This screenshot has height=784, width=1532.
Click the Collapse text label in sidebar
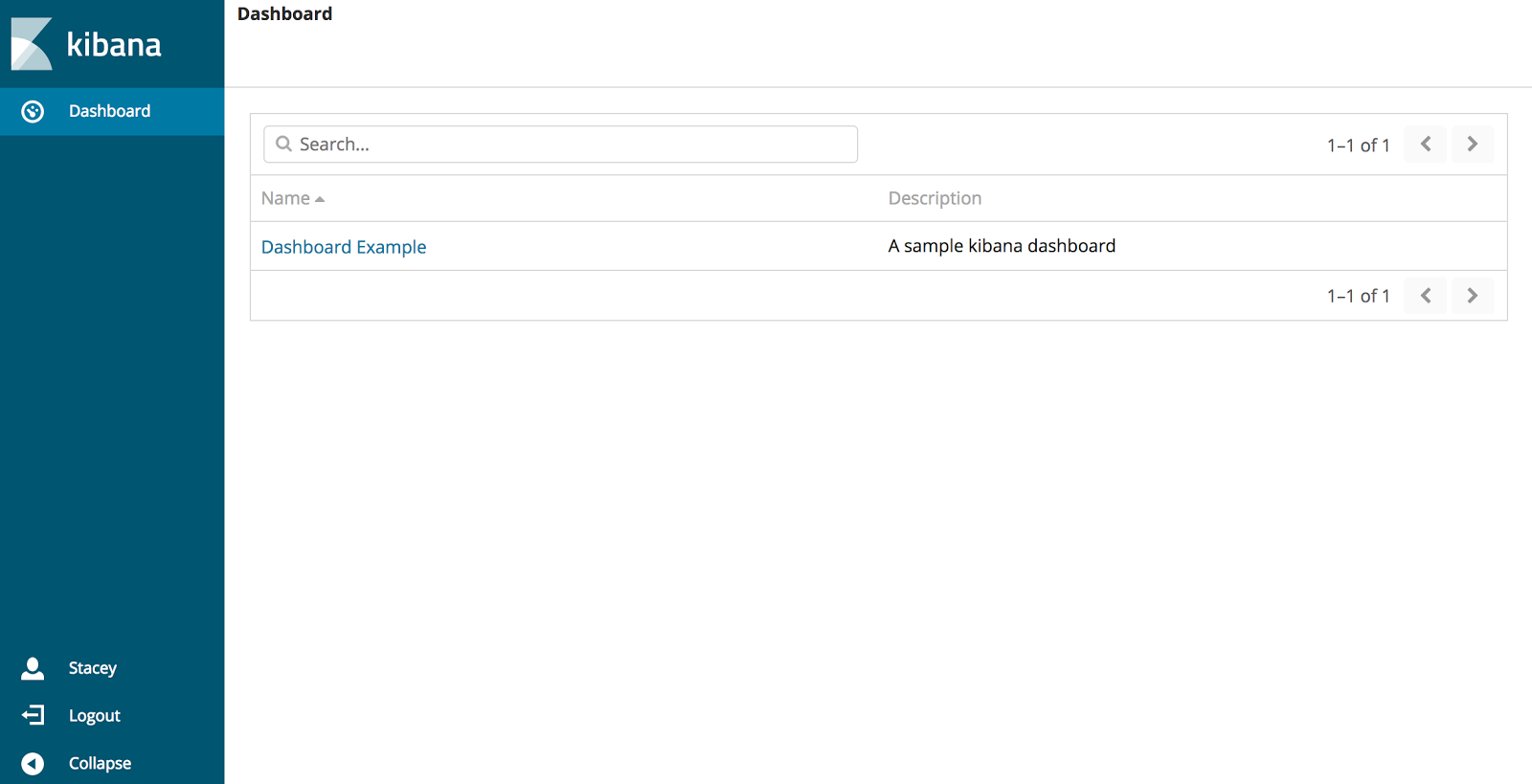[x=100, y=763]
